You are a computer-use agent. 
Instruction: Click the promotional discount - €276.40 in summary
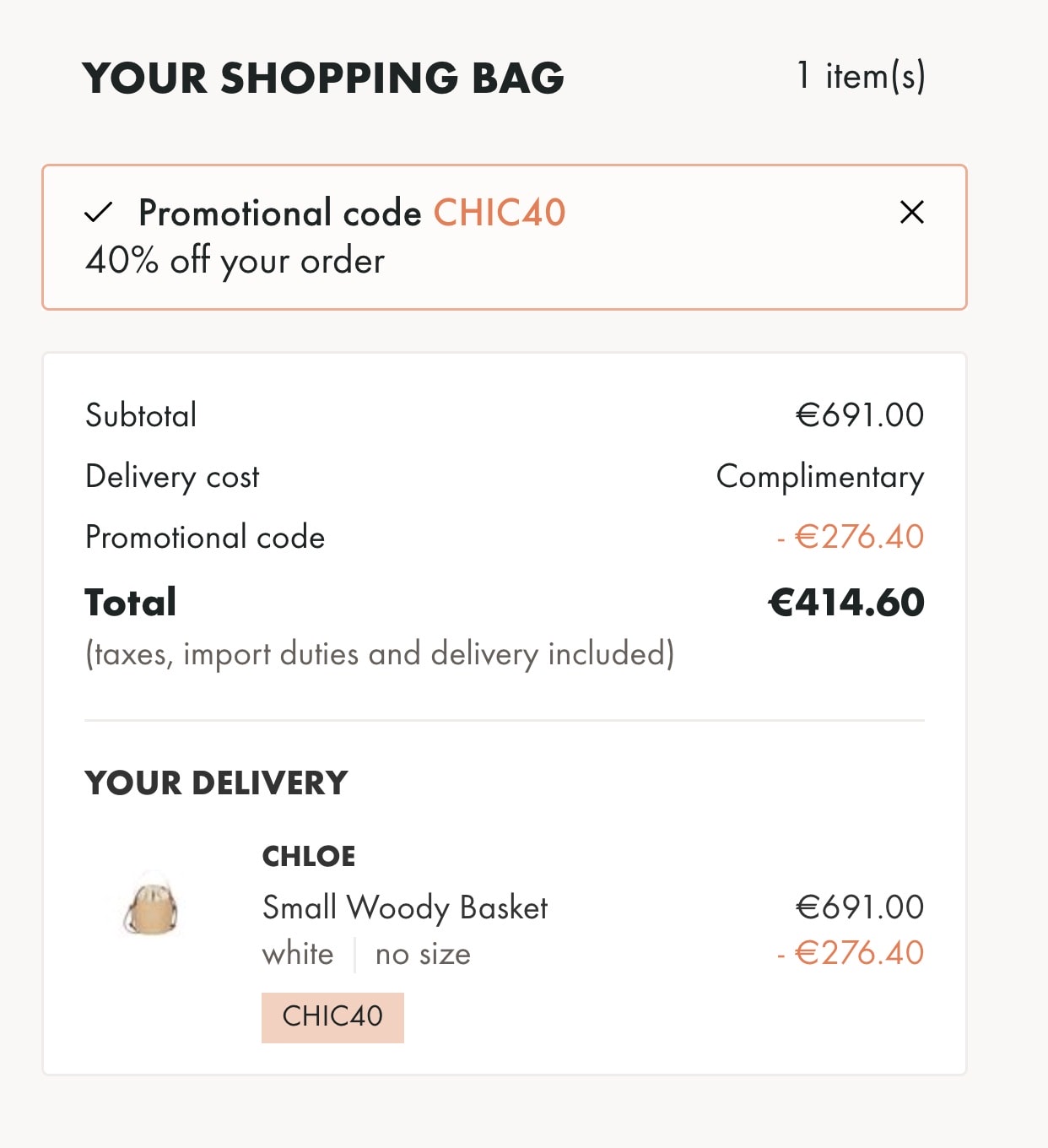point(851,537)
